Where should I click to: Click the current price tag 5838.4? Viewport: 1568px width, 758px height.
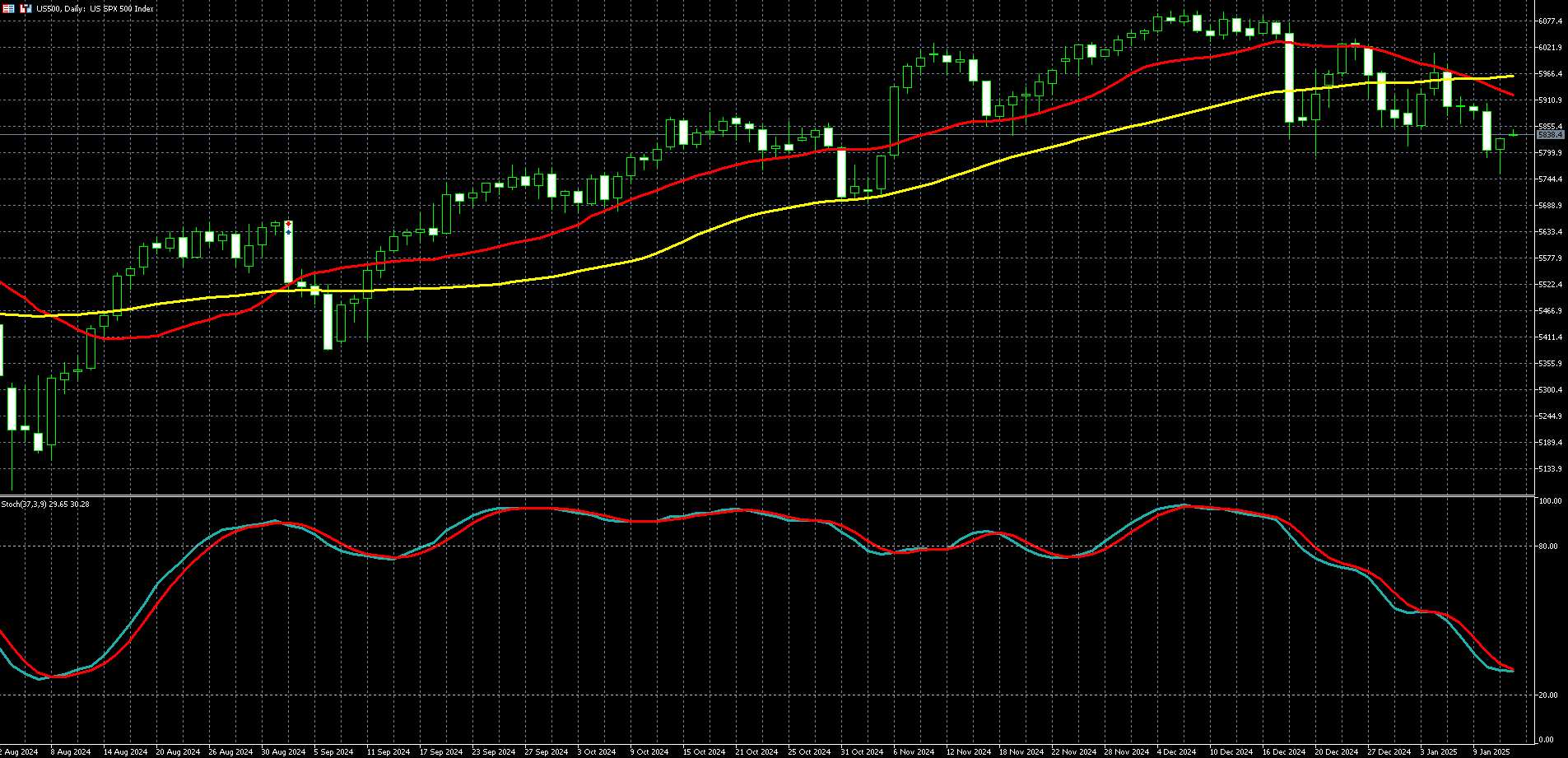click(1550, 134)
